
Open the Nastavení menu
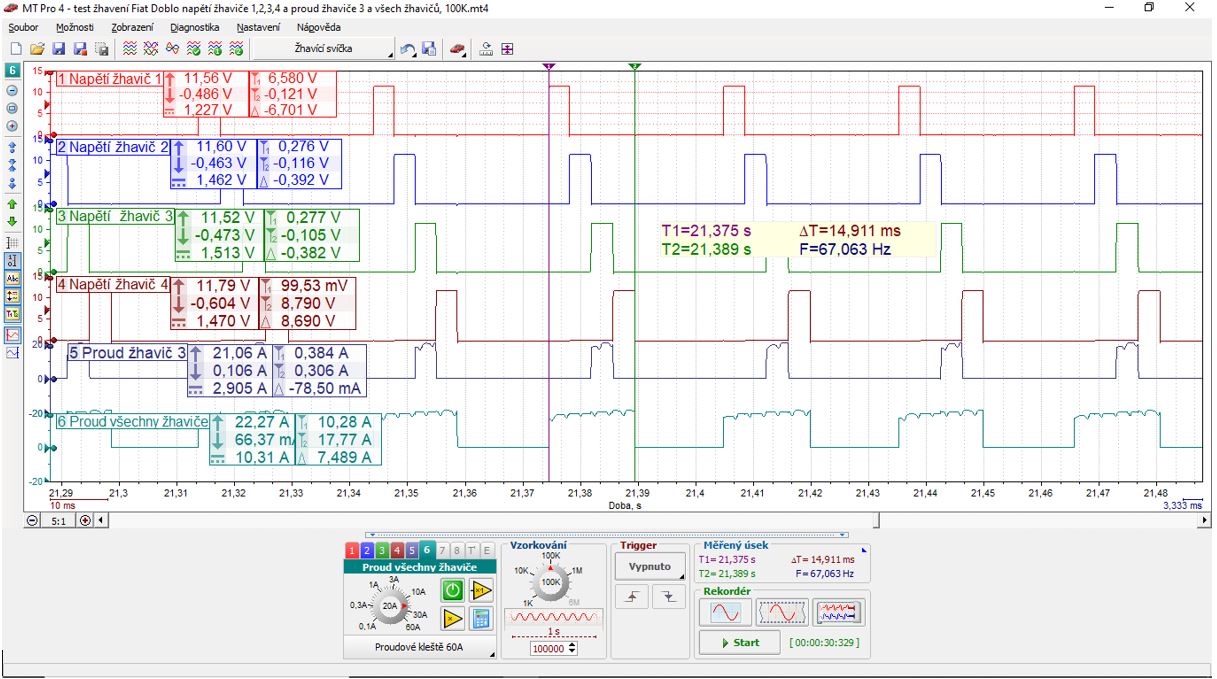(258, 27)
